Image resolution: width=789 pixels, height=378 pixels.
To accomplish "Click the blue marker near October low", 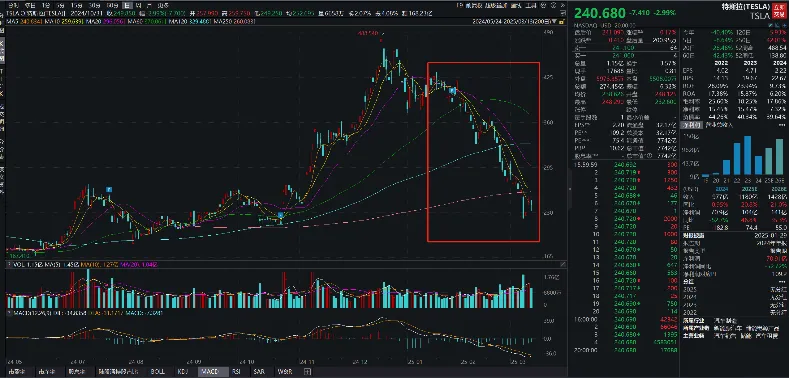I will [280, 215].
